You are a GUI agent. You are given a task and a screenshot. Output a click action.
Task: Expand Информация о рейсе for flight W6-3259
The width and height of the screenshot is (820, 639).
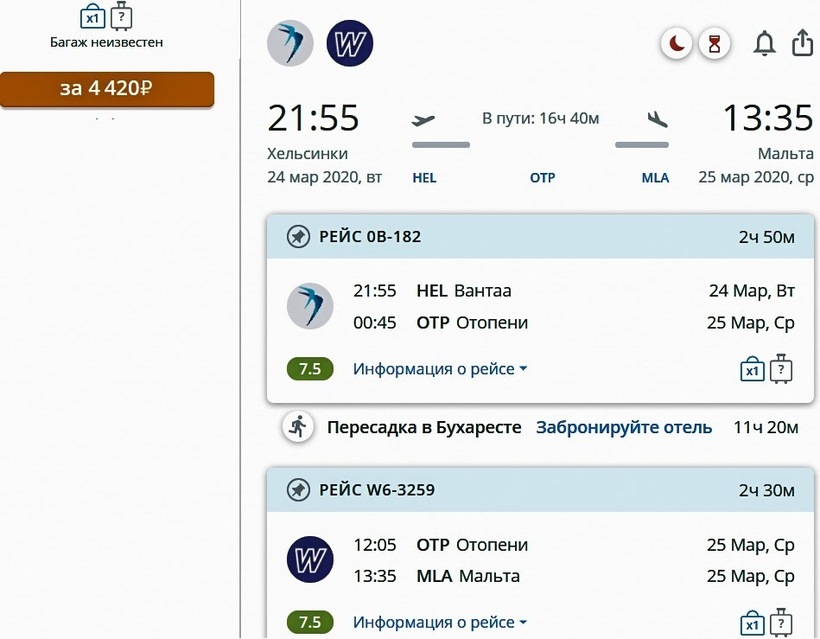click(x=440, y=622)
